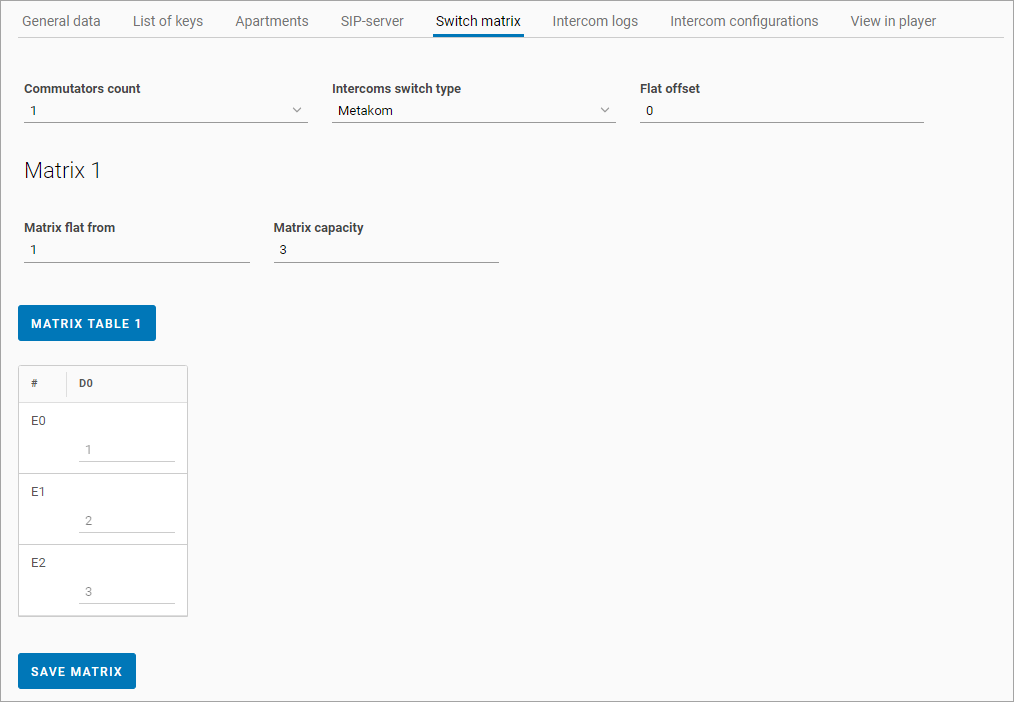Viewport: 1014px width, 702px height.
Task: Open the General data tab
Action: tap(61, 21)
